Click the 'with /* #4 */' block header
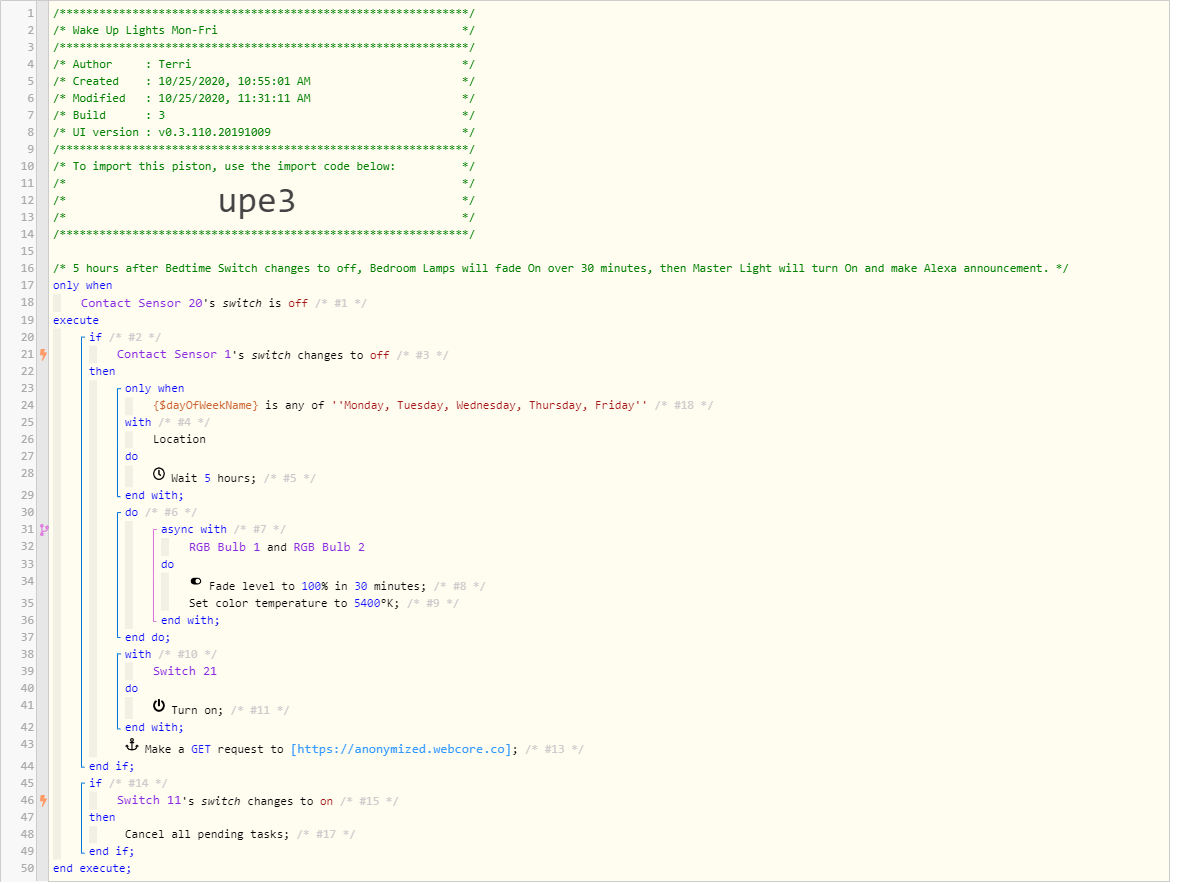 (168, 422)
